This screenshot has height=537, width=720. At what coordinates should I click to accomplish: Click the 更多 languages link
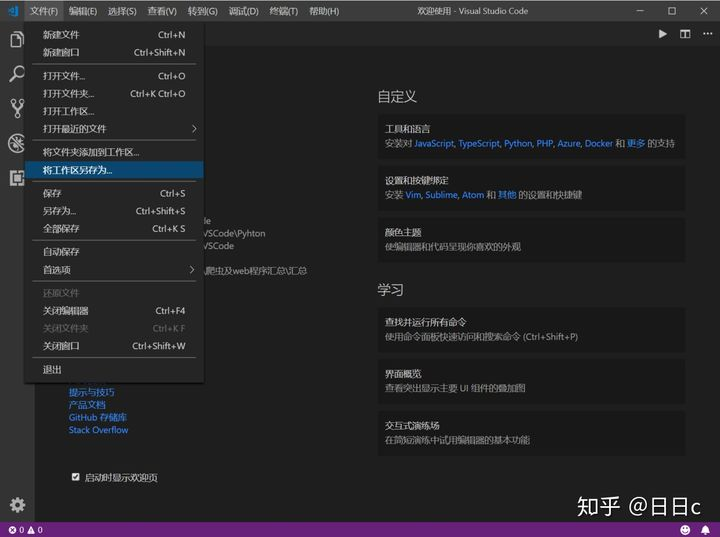tap(636, 143)
